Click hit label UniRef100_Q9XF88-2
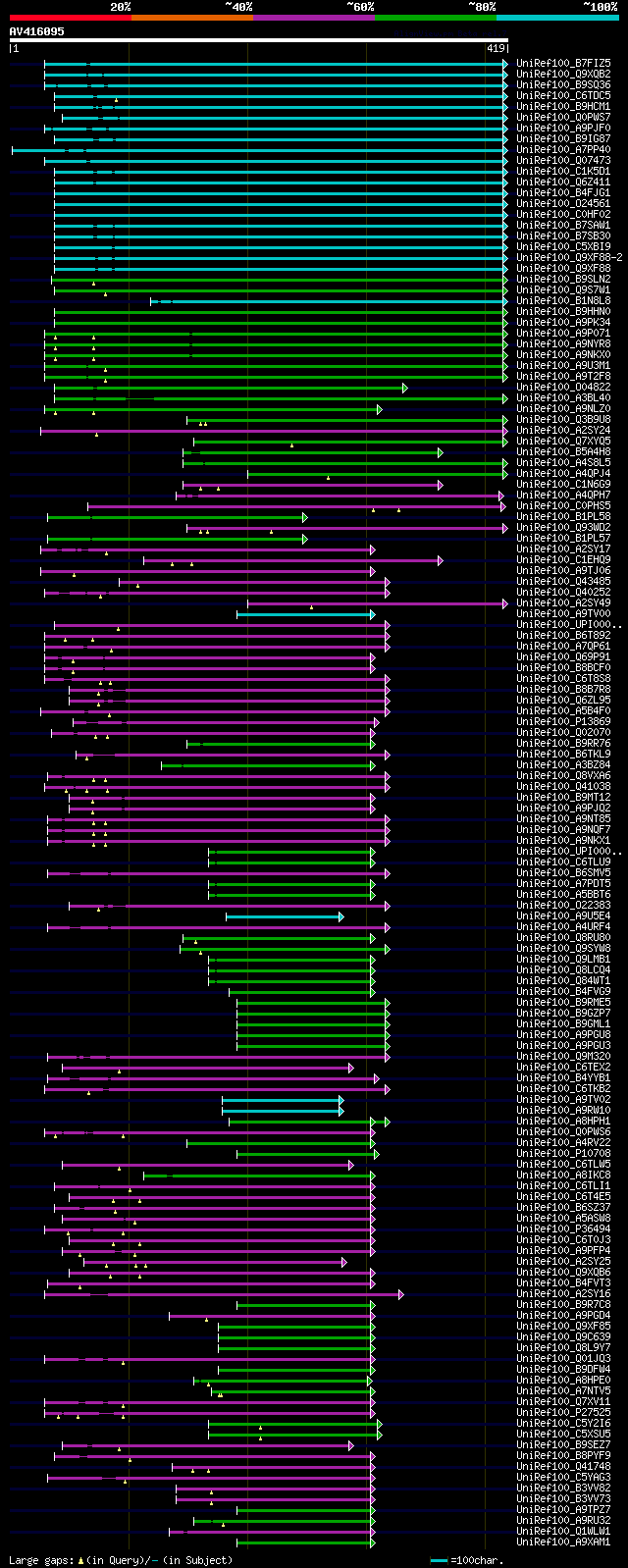This screenshot has height=1568, width=628. click(x=569, y=257)
